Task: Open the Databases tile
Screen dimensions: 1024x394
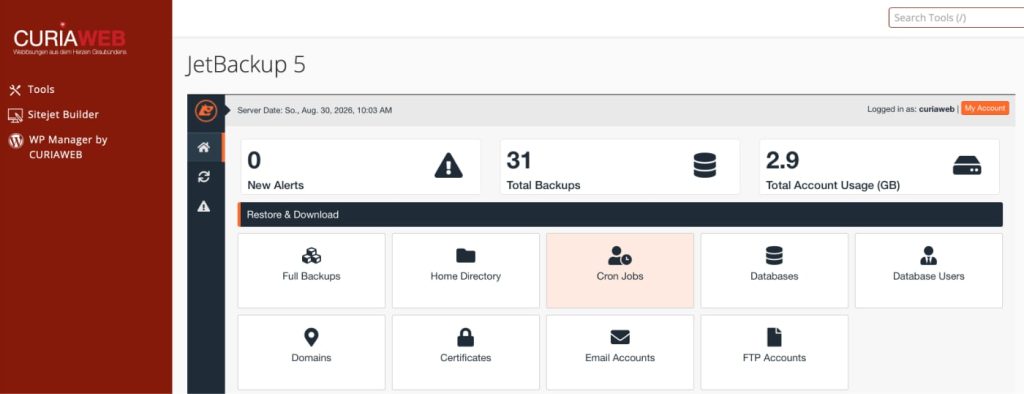Action: [x=775, y=271]
